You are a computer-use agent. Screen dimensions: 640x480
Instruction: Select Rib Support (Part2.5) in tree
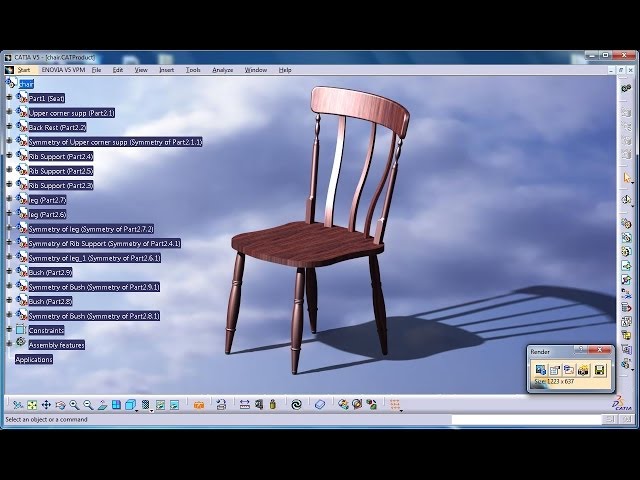tap(61, 171)
